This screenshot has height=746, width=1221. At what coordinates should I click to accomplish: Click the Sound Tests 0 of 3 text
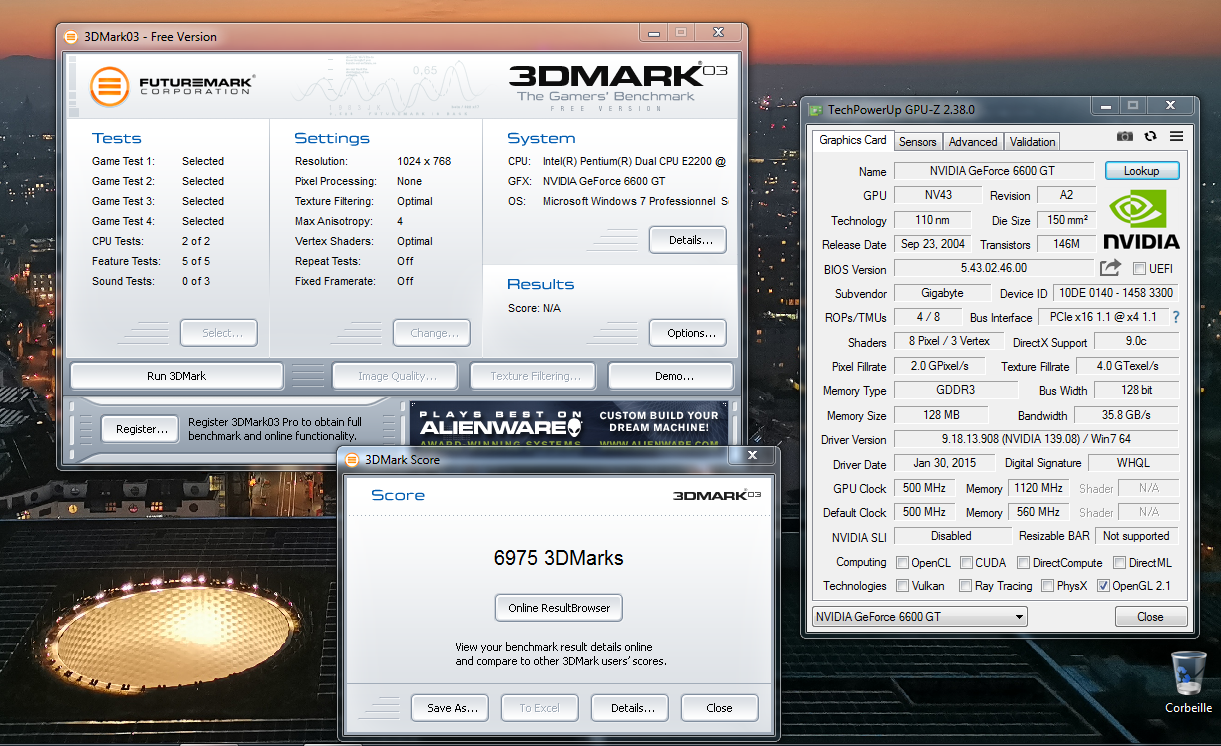click(x=196, y=281)
